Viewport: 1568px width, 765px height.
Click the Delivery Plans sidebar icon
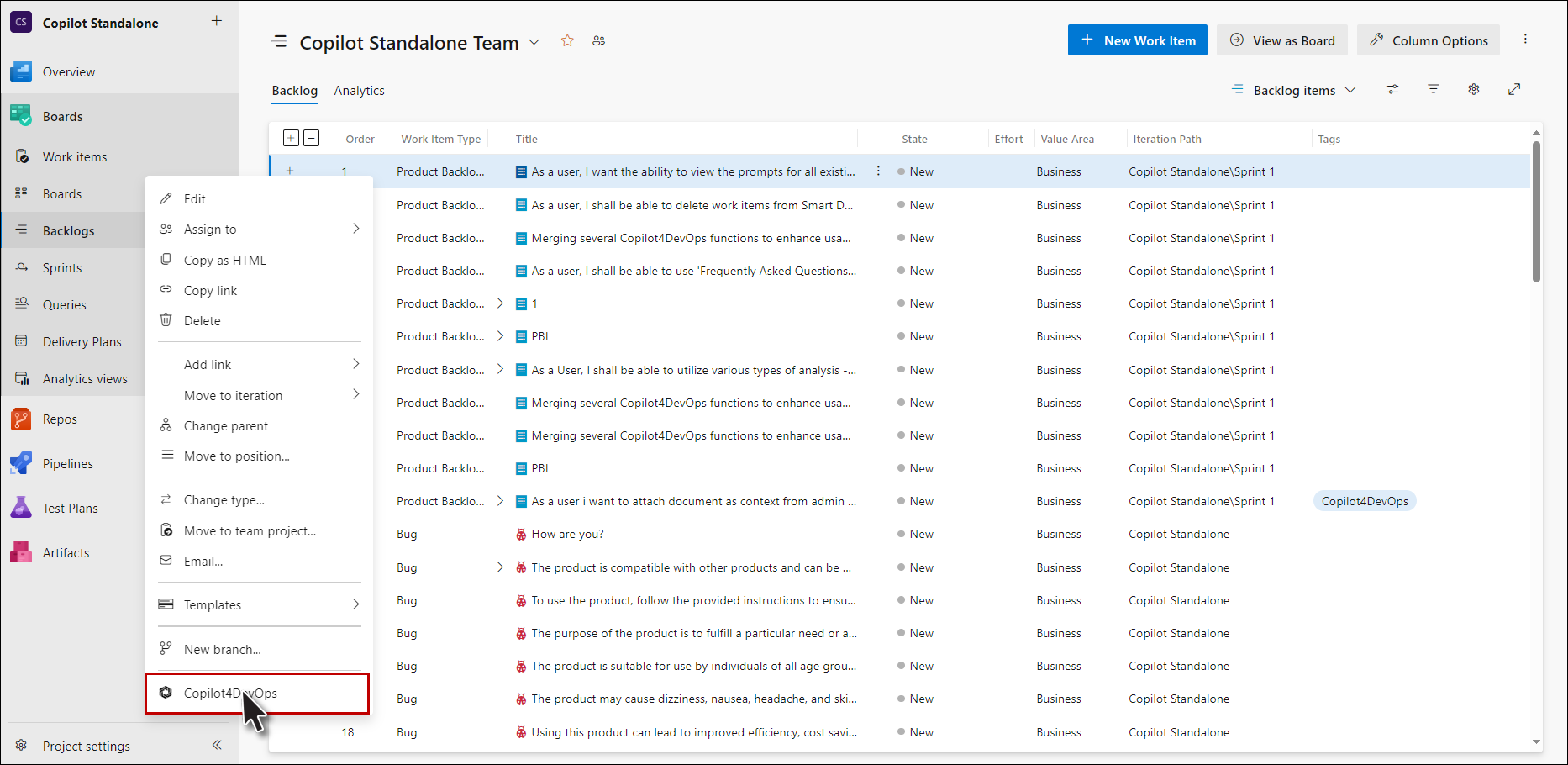pos(22,341)
